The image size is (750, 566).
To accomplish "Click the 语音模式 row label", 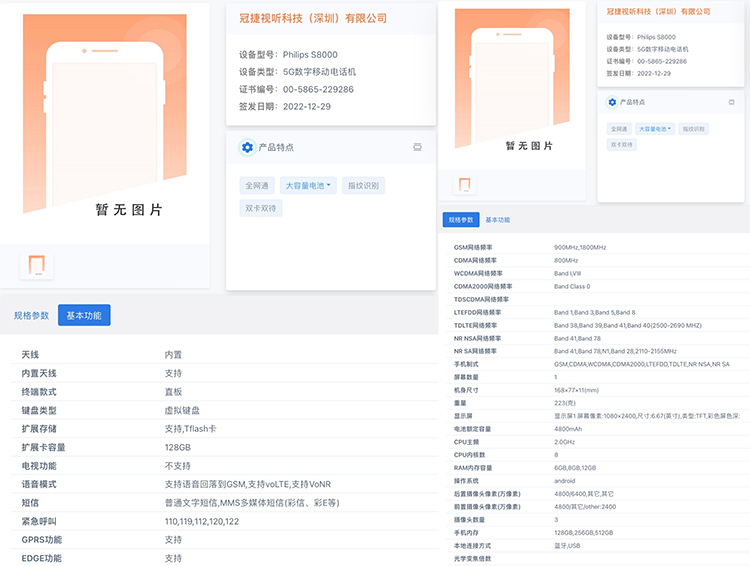I will coord(39,484).
